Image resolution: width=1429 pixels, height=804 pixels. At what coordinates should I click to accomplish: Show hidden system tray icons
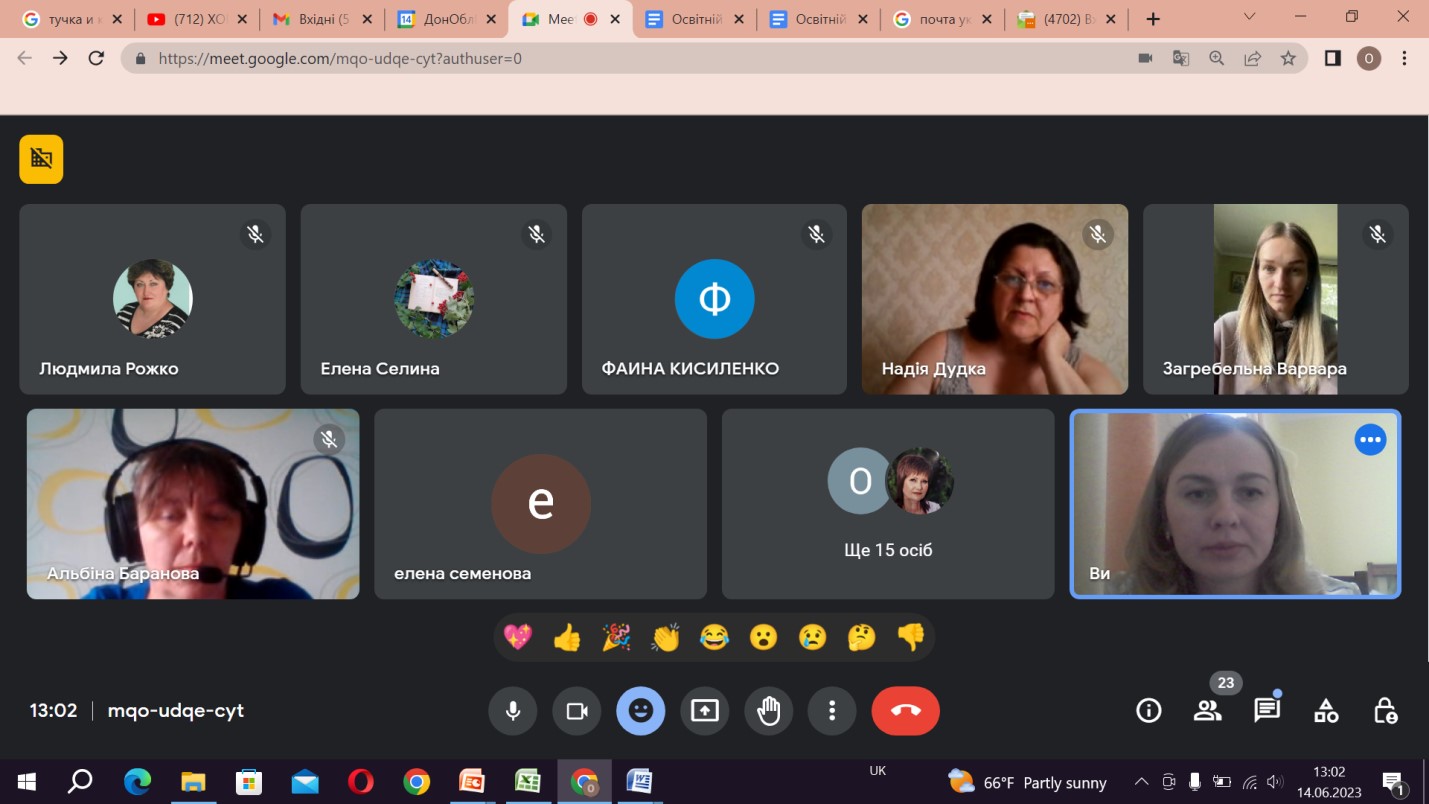pos(1142,782)
